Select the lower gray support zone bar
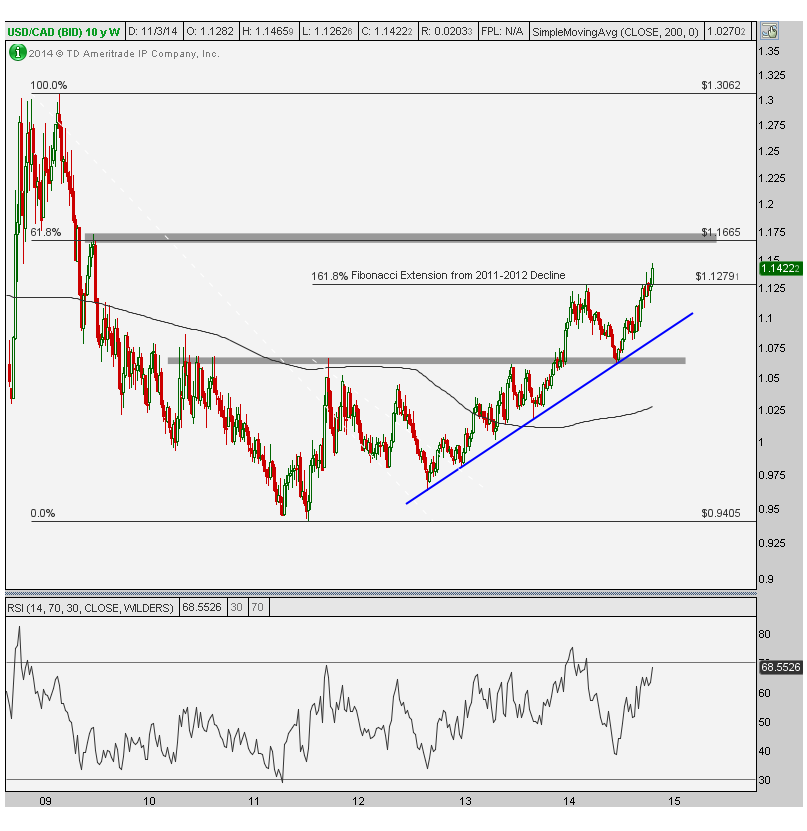The height and width of the screenshot is (831, 807). coord(427,360)
